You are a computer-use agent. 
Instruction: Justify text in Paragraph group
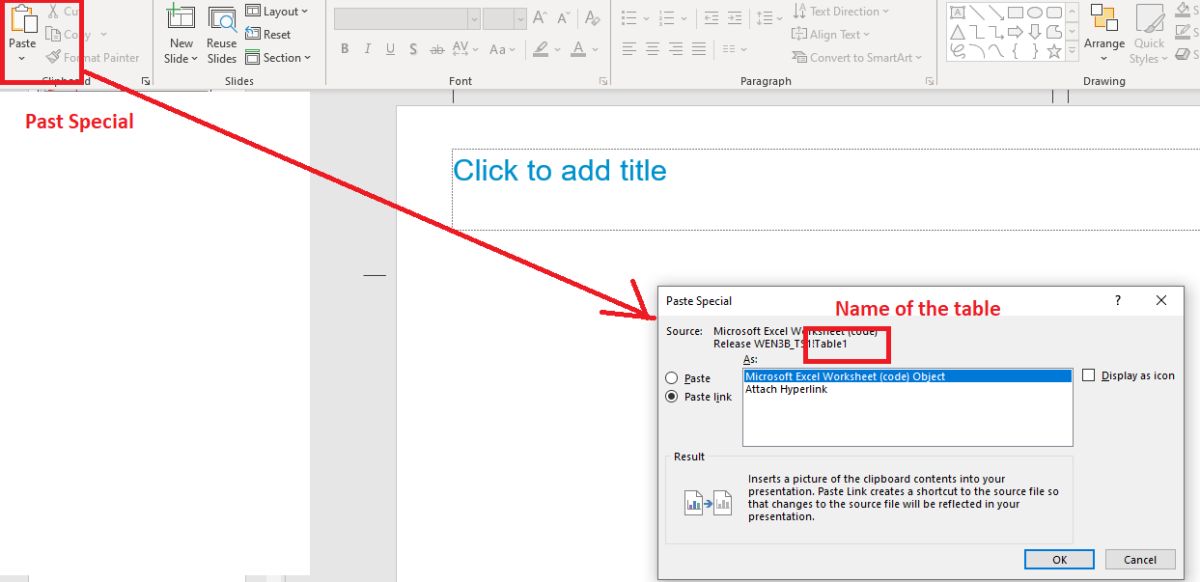[x=700, y=49]
